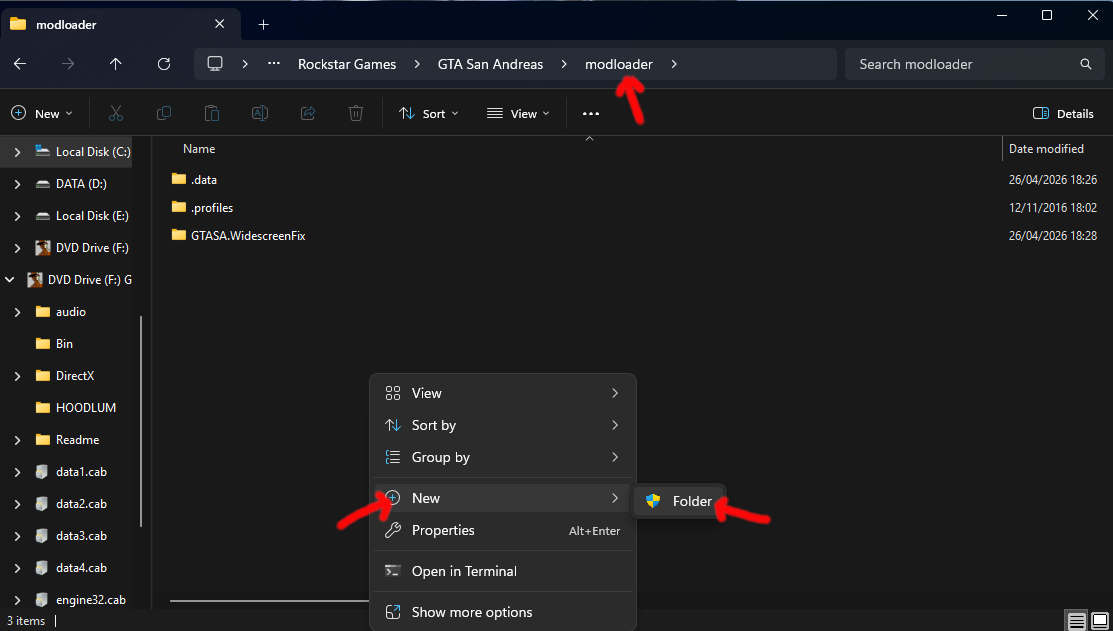Image resolution: width=1113 pixels, height=631 pixels.
Task: Click chevron after GTA San Andreas breadcrumb
Action: pos(564,64)
